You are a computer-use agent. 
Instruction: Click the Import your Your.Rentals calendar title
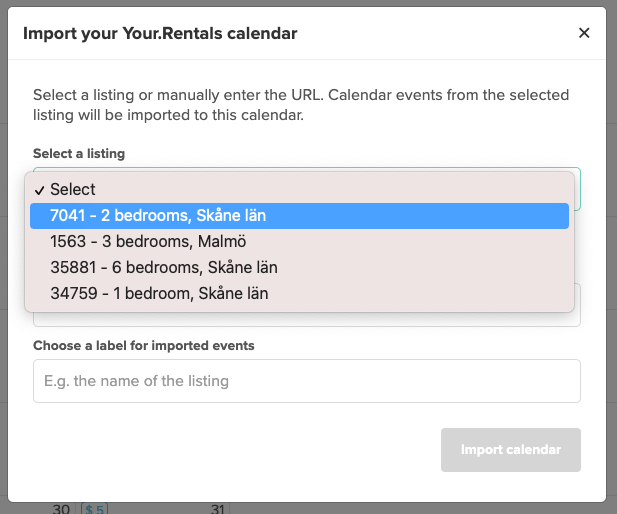[160, 33]
